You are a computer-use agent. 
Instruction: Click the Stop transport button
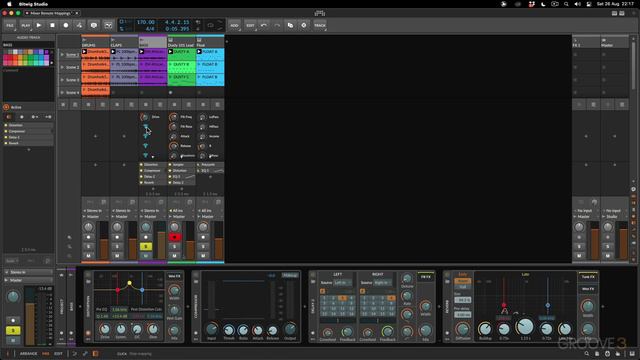point(52,25)
